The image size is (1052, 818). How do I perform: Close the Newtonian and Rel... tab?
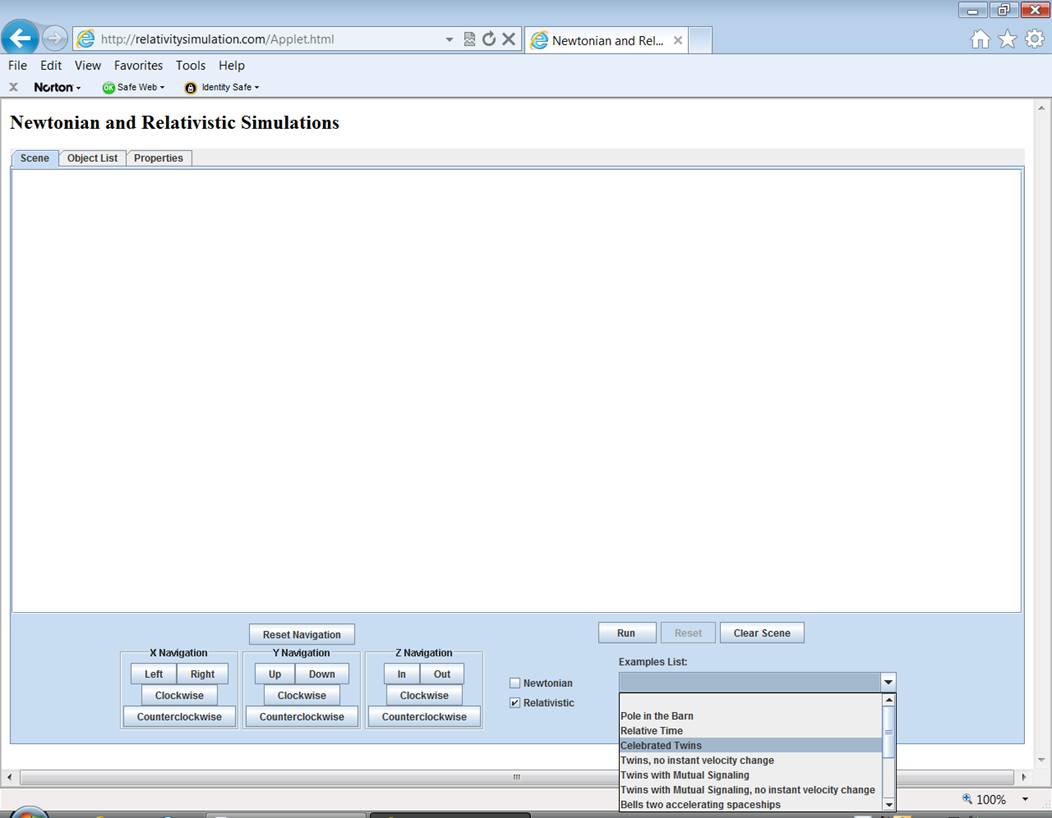click(678, 40)
